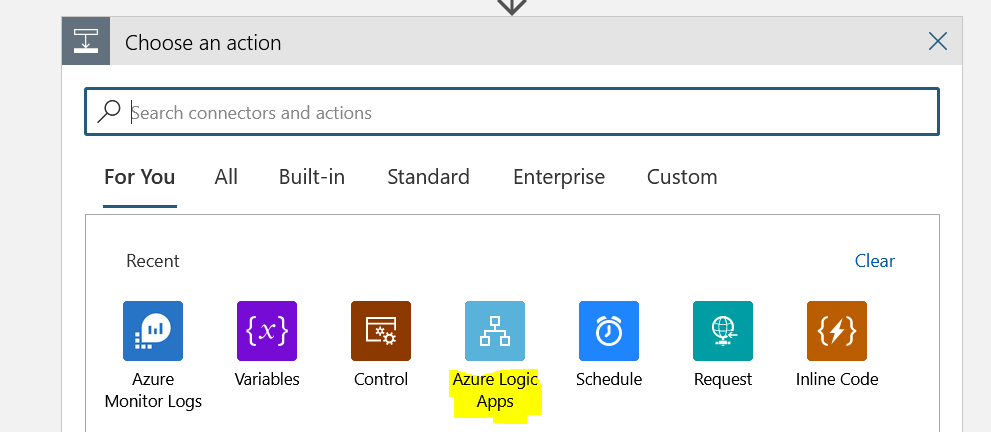The height and width of the screenshot is (432, 991).
Task: Click the Request label text
Action: 723,379
